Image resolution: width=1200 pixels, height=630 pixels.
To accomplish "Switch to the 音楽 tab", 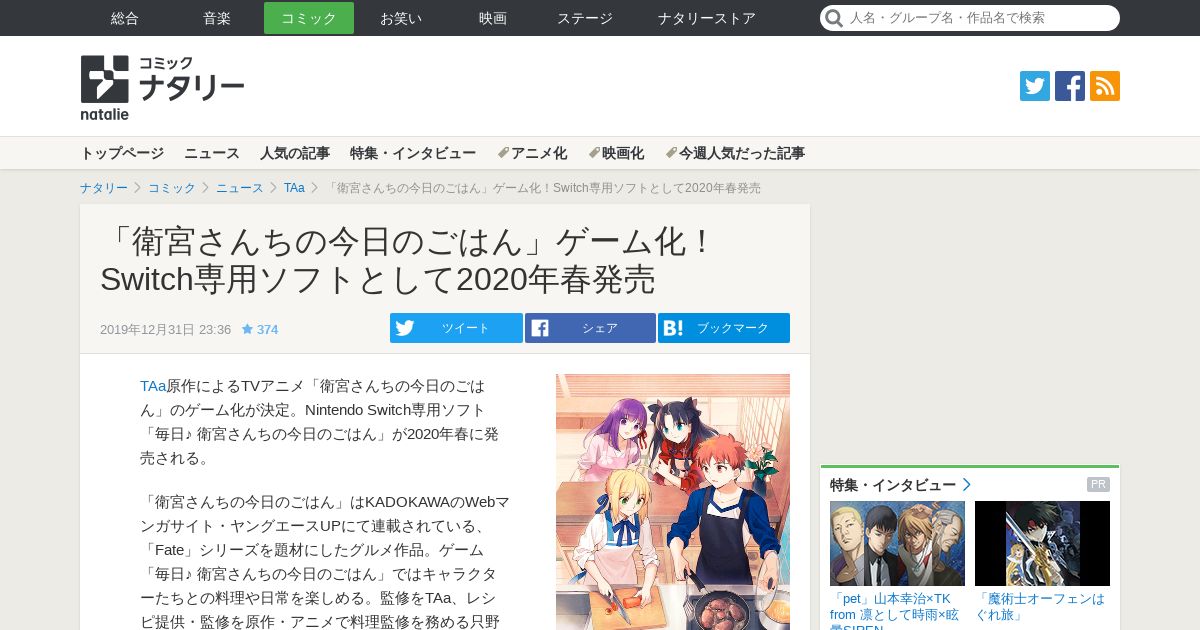I will tap(217, 18).
